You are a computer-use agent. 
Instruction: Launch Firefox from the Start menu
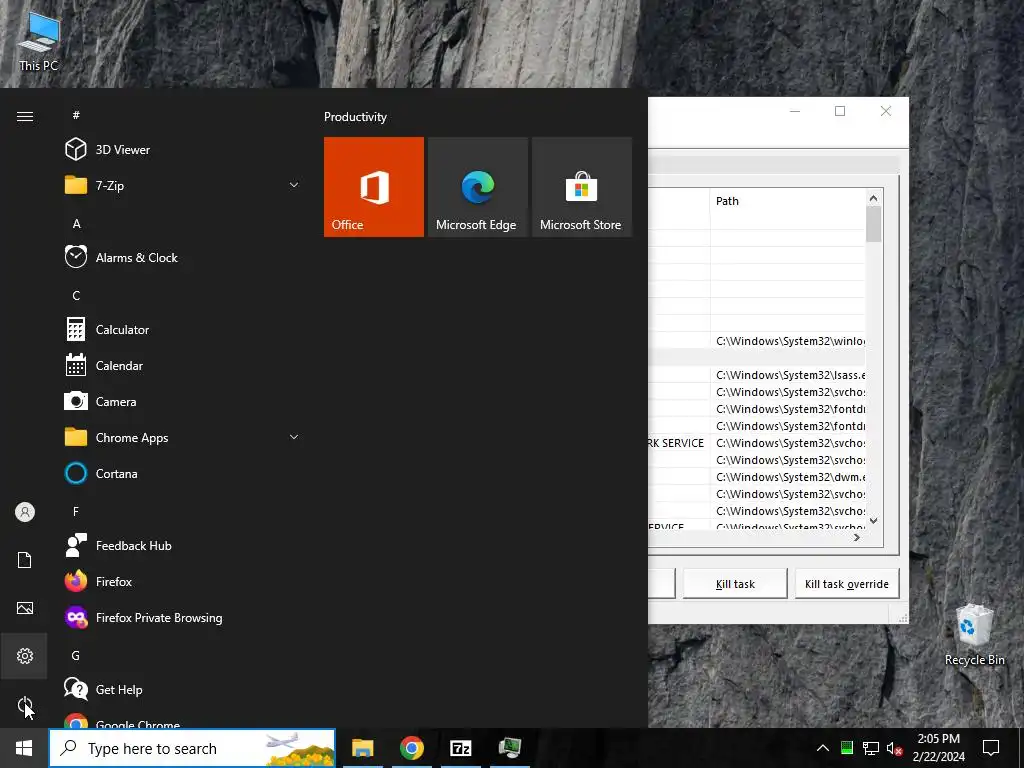[x=182, y=581]
